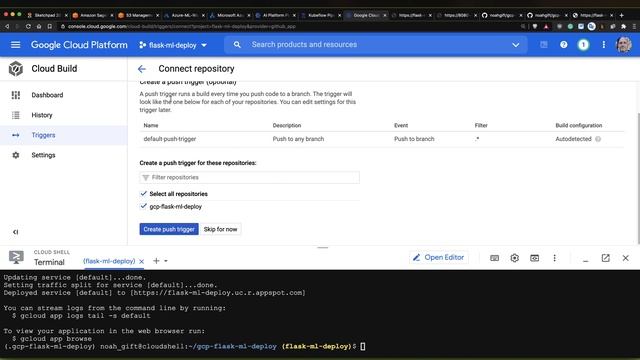Screen dimensions: 640x360
Task: Click Skip for now button
Action: click(x=220, y=229)
